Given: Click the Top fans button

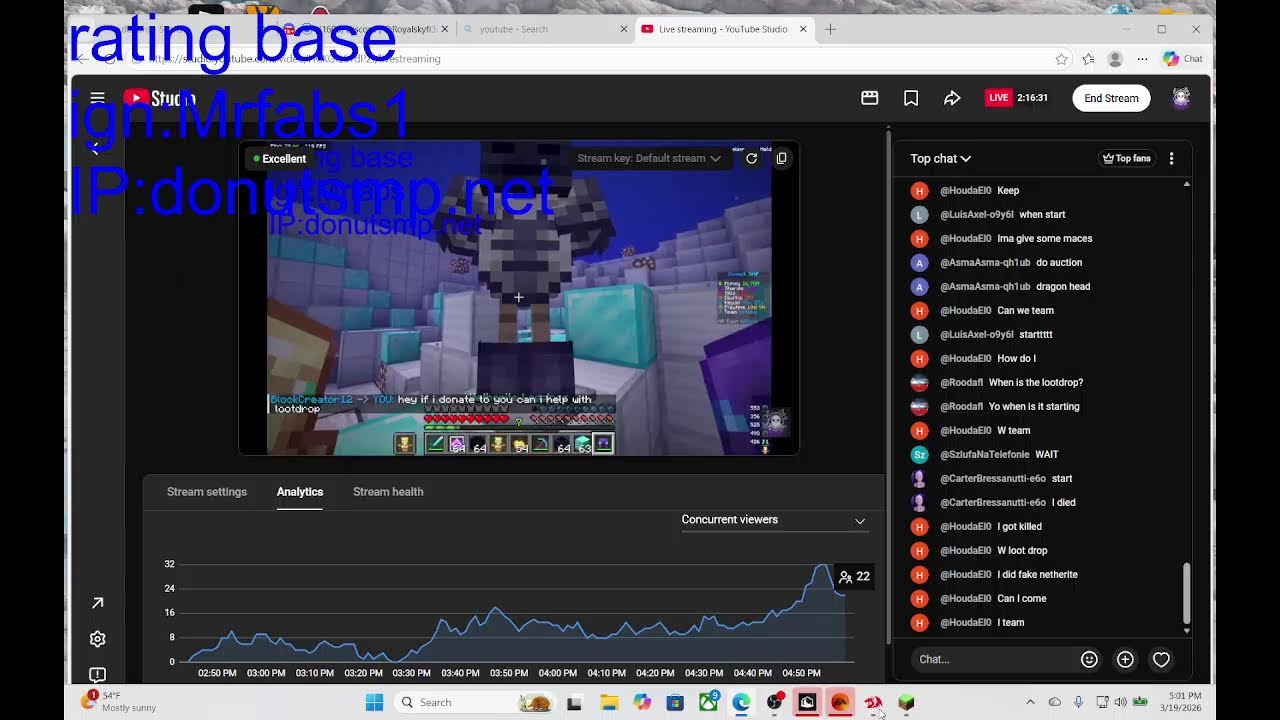Looking at the screenshot, I should click(x=1126, y=158).
